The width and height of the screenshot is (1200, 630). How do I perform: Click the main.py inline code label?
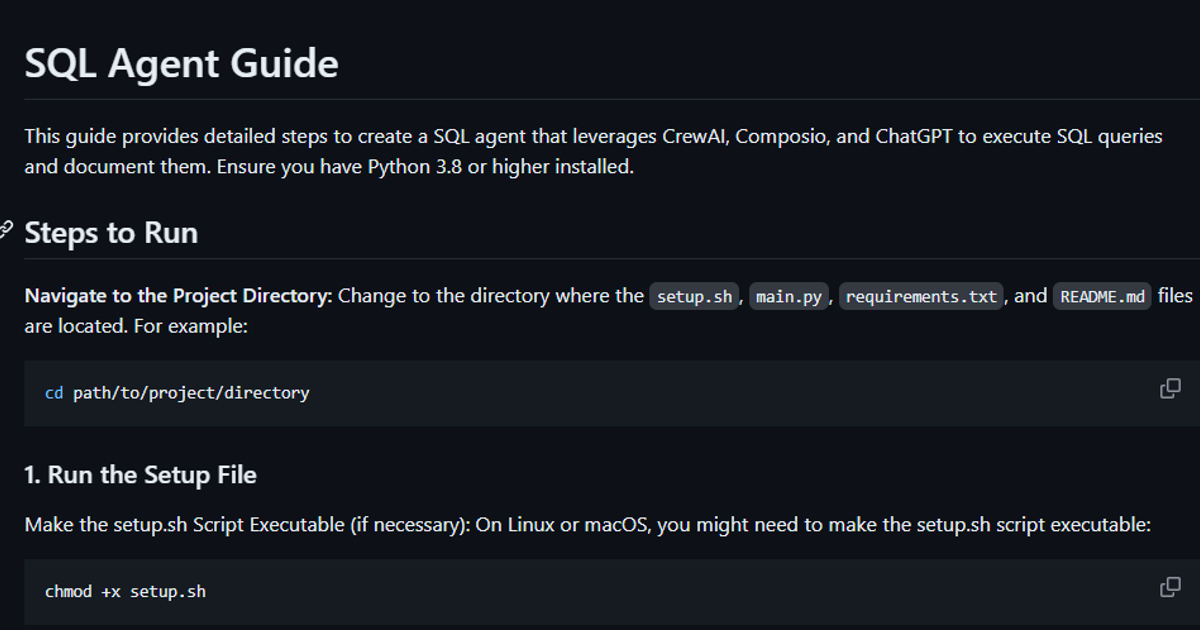pyautogui.click(x=789, y=297)
